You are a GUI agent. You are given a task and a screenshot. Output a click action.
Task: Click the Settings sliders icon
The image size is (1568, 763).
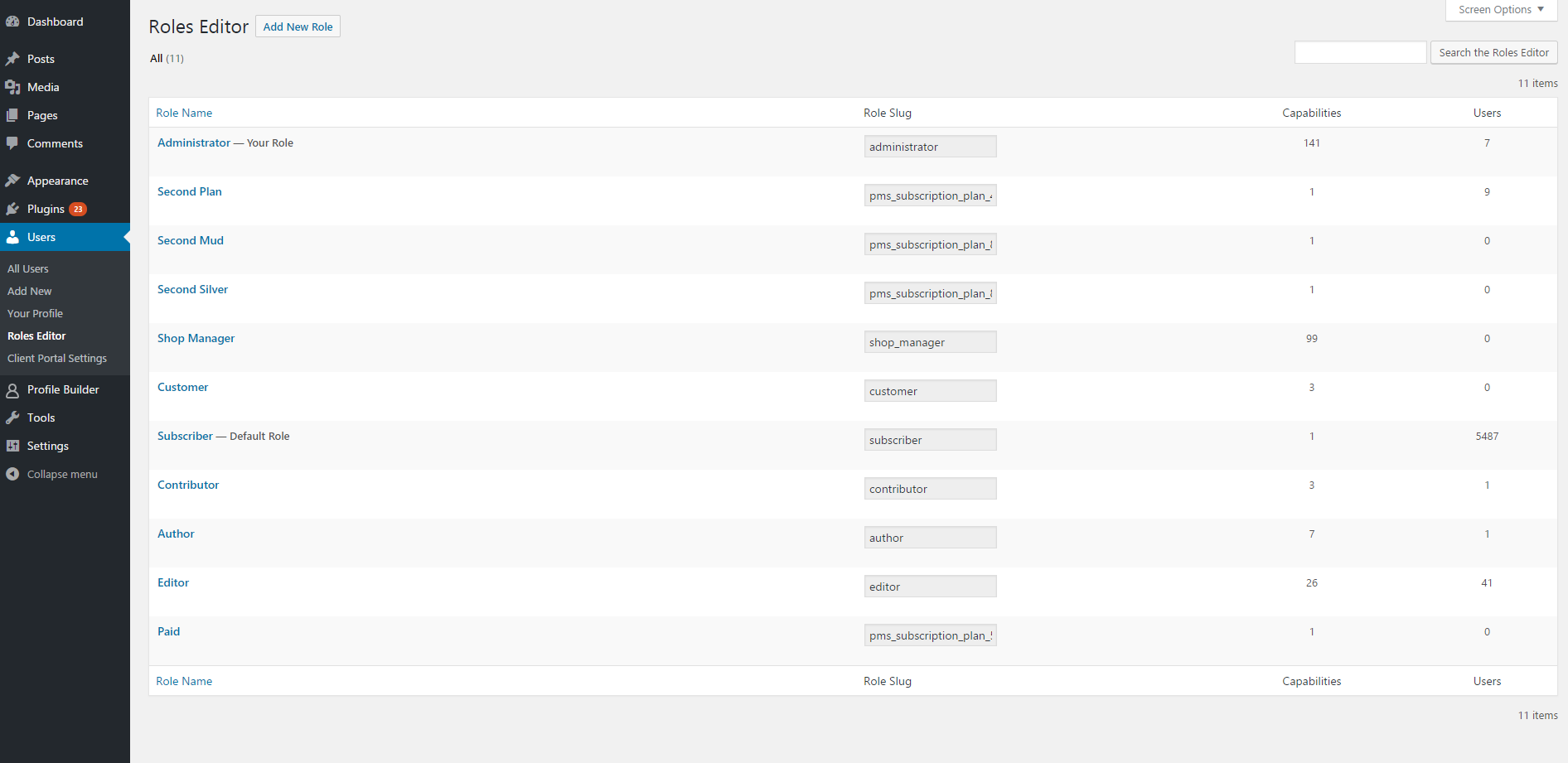12,446
